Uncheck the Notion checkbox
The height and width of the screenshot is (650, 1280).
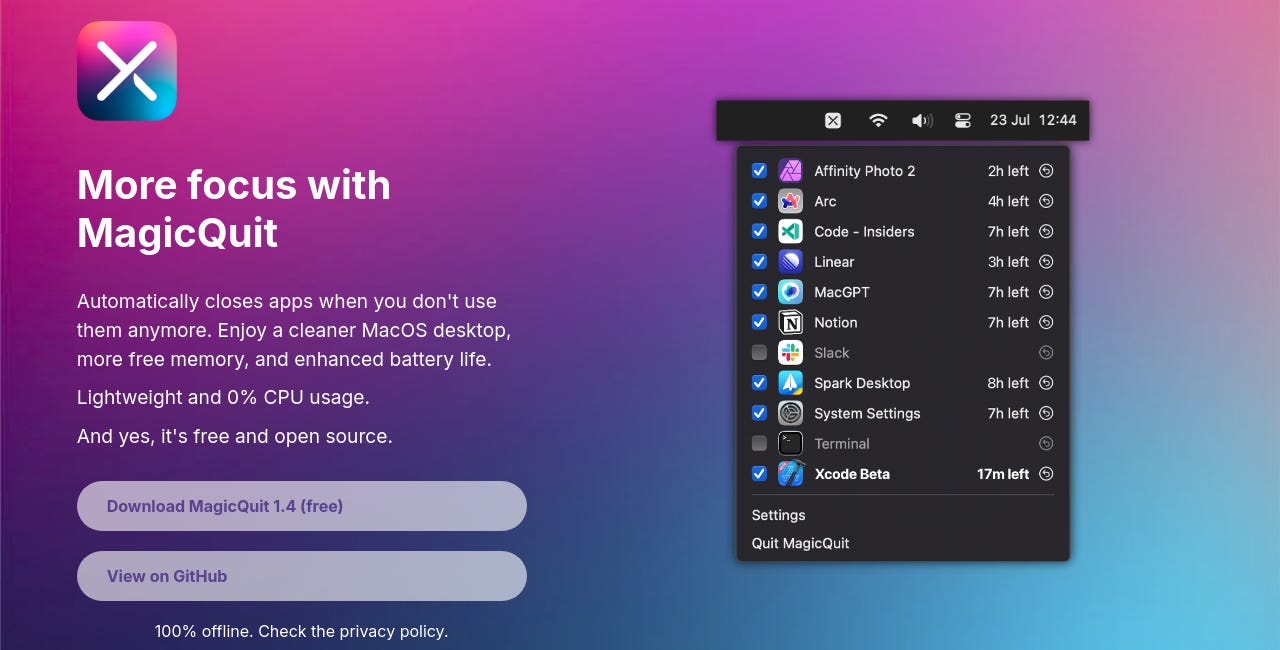click(x=759, y=322)
